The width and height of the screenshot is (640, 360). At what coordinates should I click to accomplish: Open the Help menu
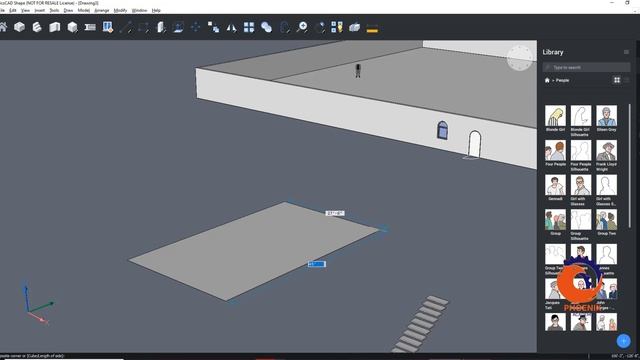(156, 10)
